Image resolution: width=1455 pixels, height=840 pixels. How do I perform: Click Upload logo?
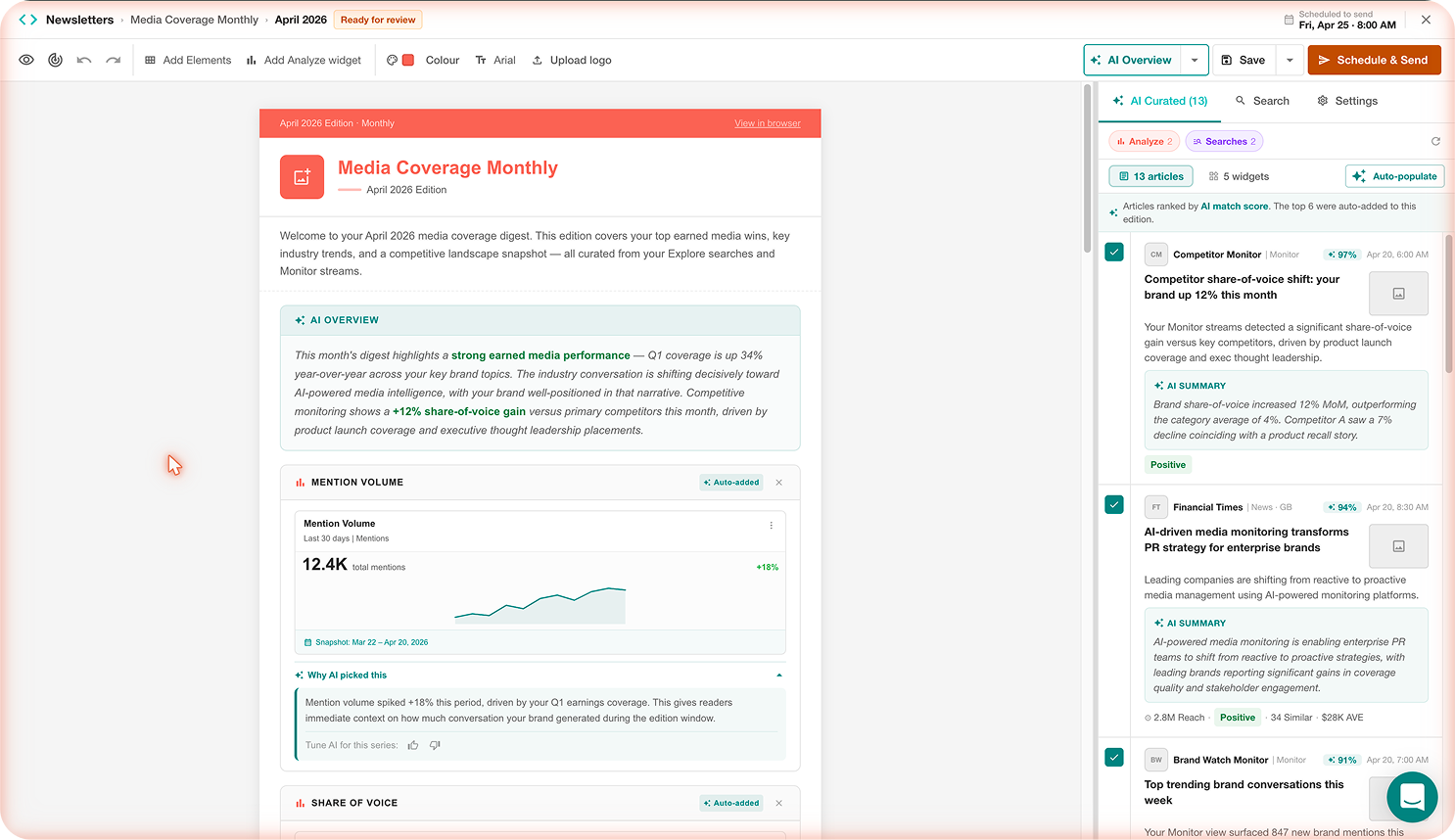pos(572,60)
